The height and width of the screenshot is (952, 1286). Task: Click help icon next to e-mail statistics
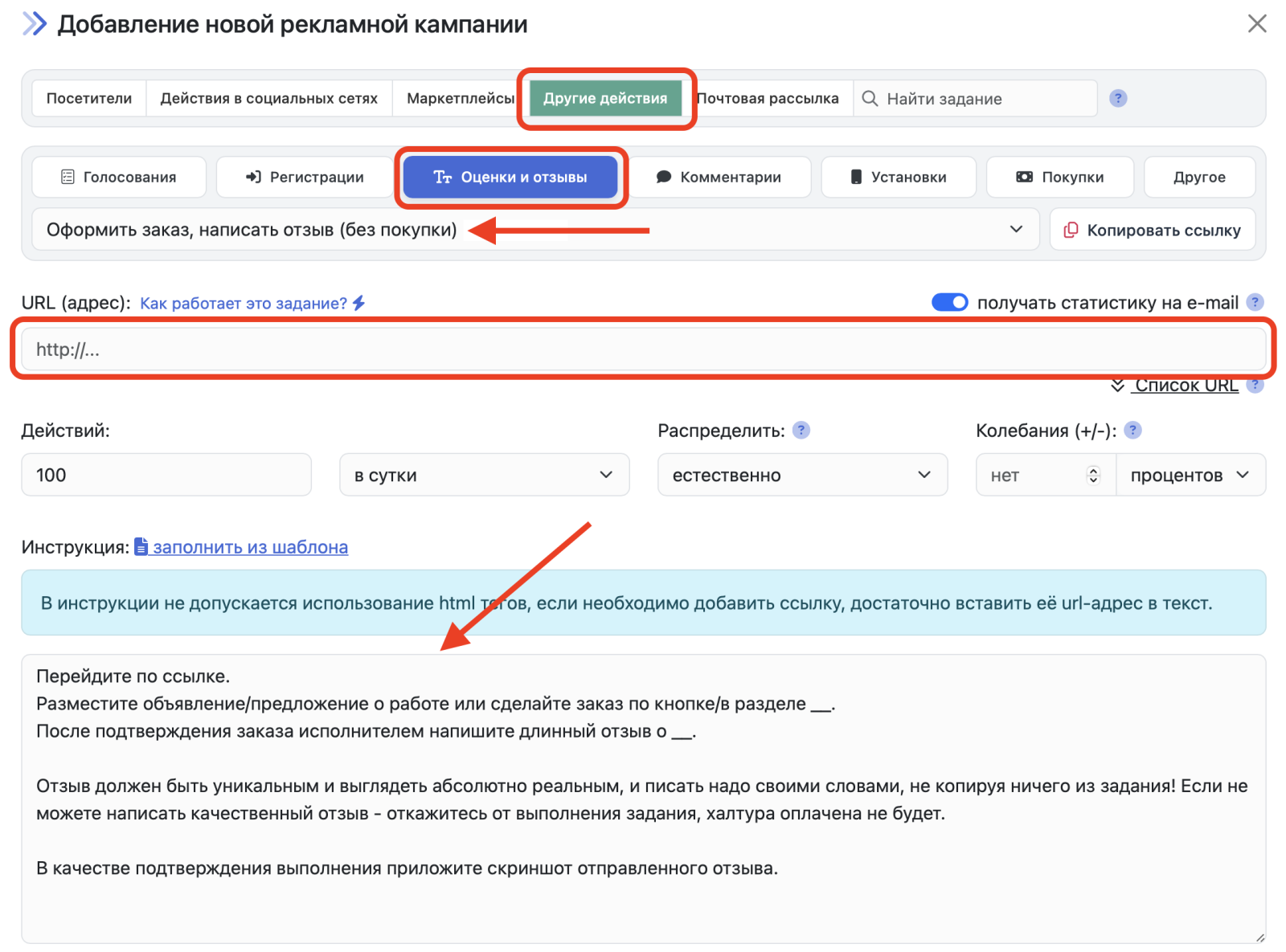1255,302
